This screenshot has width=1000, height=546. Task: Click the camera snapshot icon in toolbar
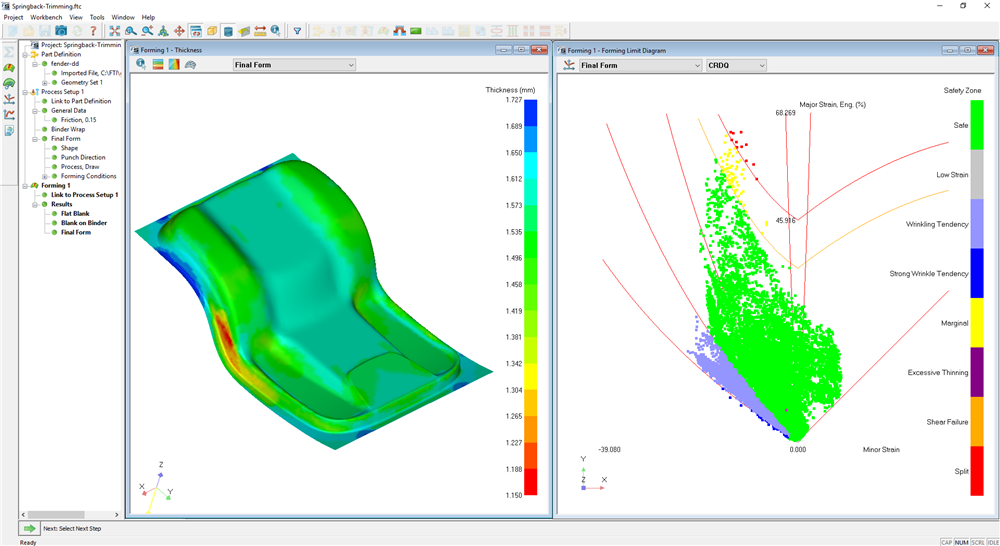click(61, 31)
